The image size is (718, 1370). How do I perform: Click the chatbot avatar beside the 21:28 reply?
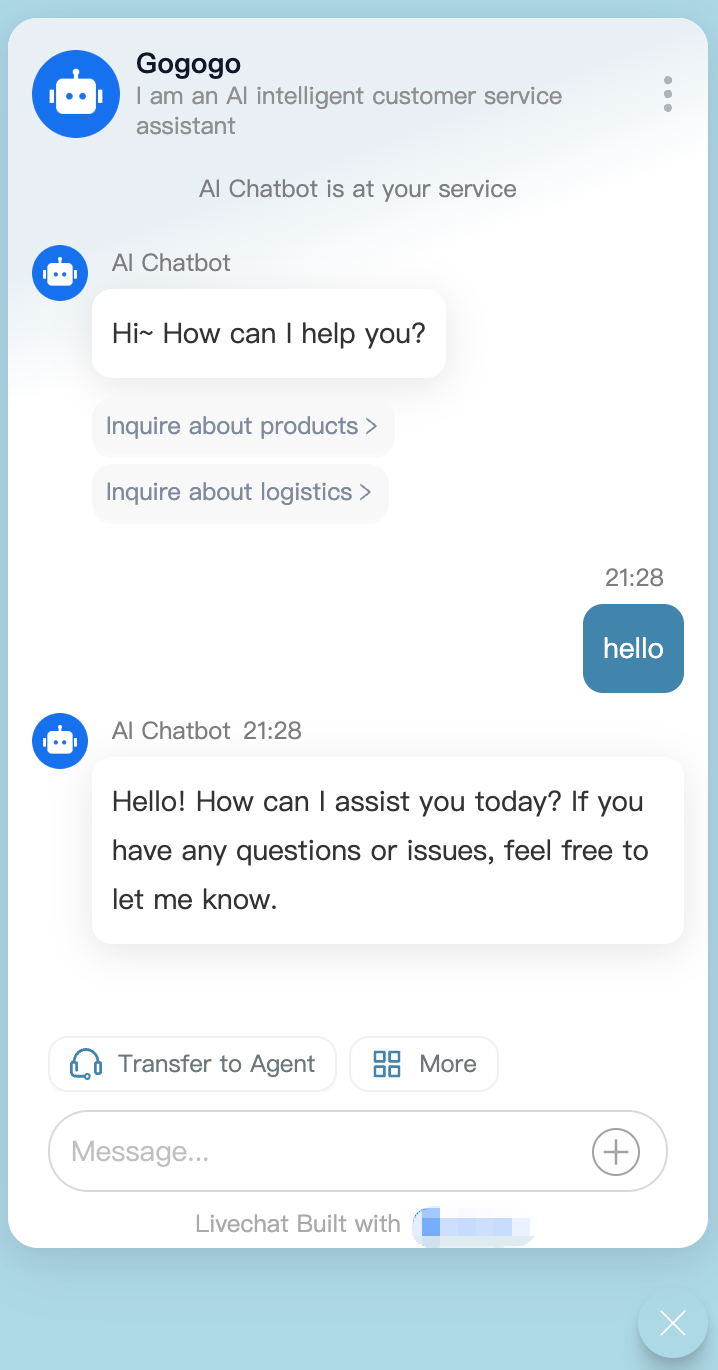point(60,741)
